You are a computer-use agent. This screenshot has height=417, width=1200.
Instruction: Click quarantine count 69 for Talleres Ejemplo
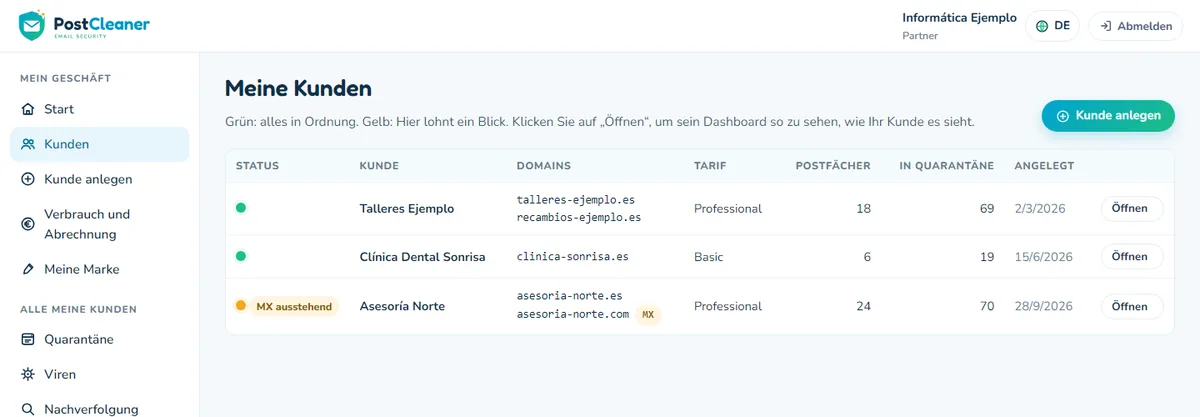click(987, 209)
